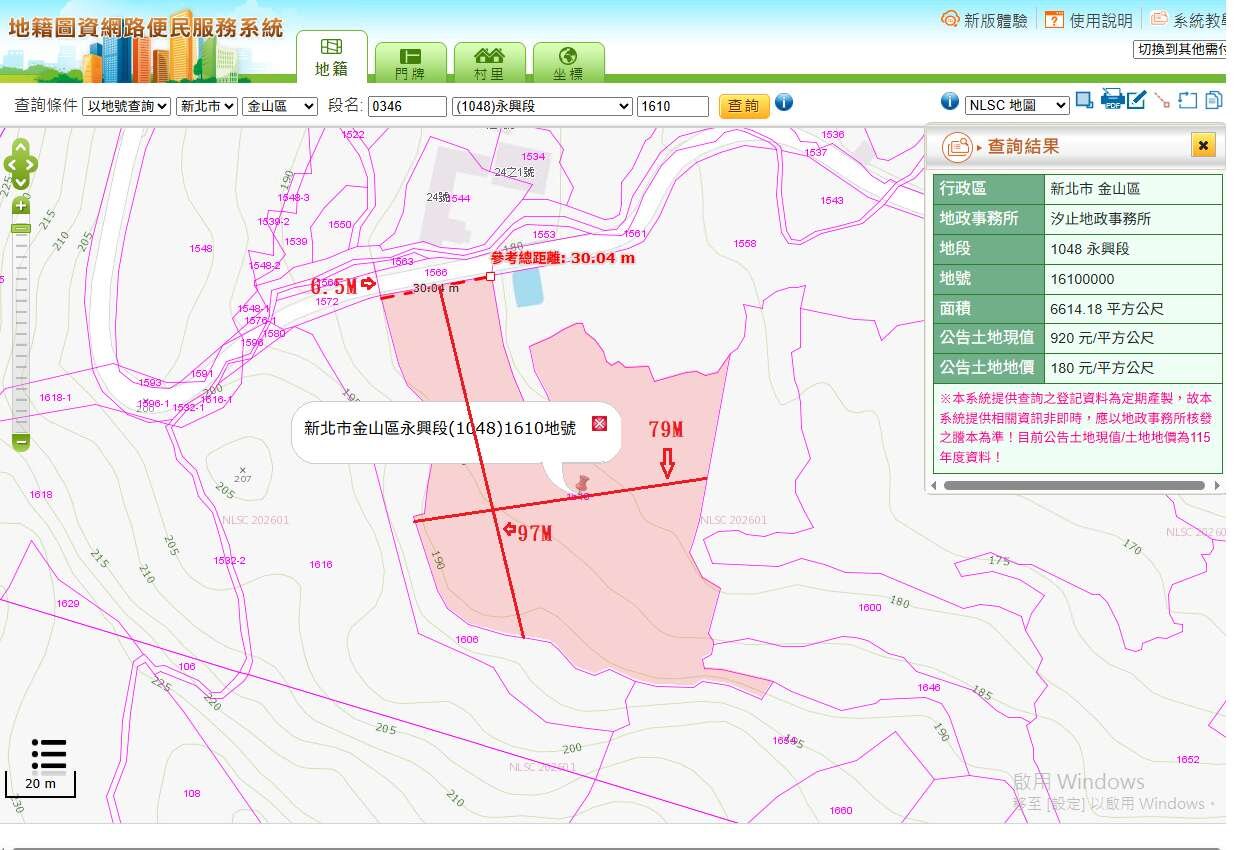Click the 地號 input field containing 1610
The image size is (1242, 850).
(672, 106)
